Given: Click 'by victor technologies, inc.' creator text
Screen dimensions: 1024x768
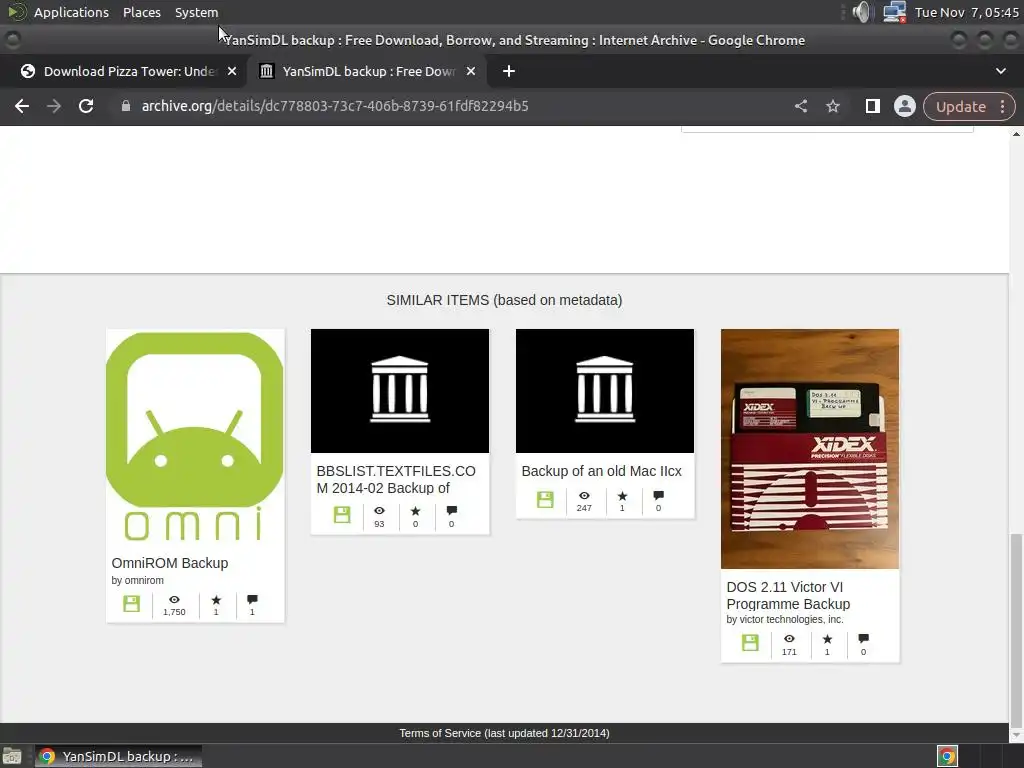Looking at the screenshot, I should pyautogui.click(x=785, y=619).
